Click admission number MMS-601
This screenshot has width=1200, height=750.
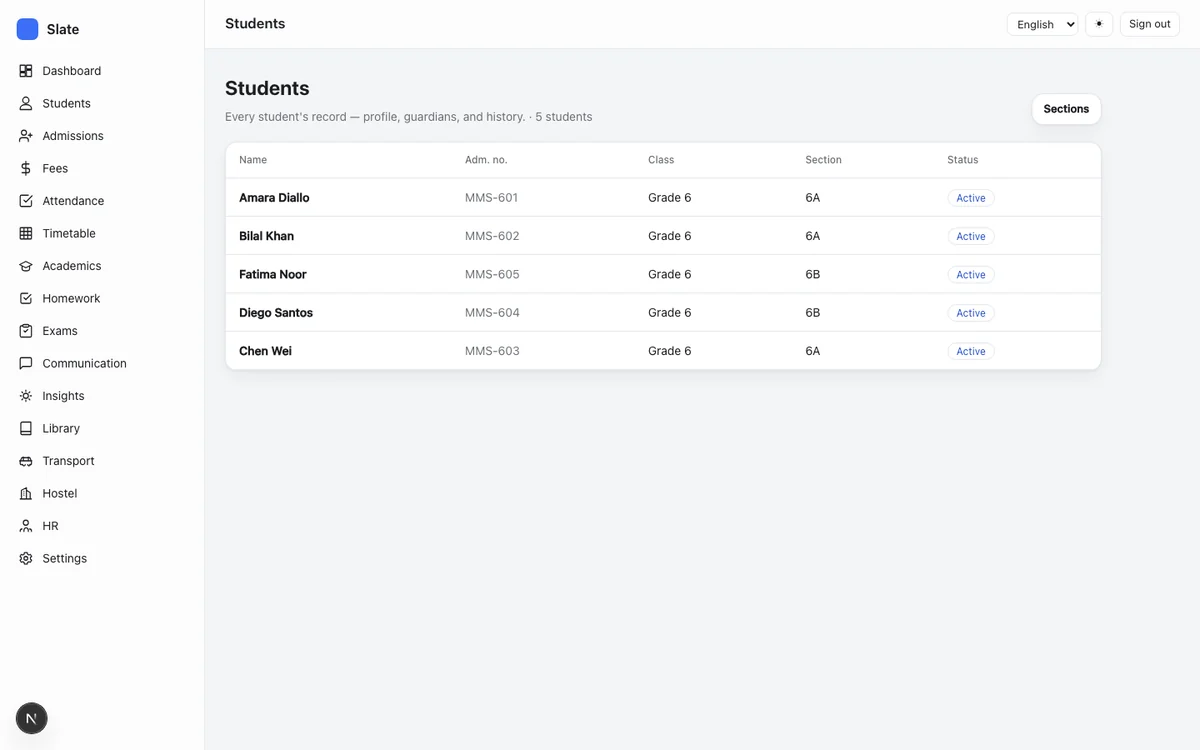[492, 198]
